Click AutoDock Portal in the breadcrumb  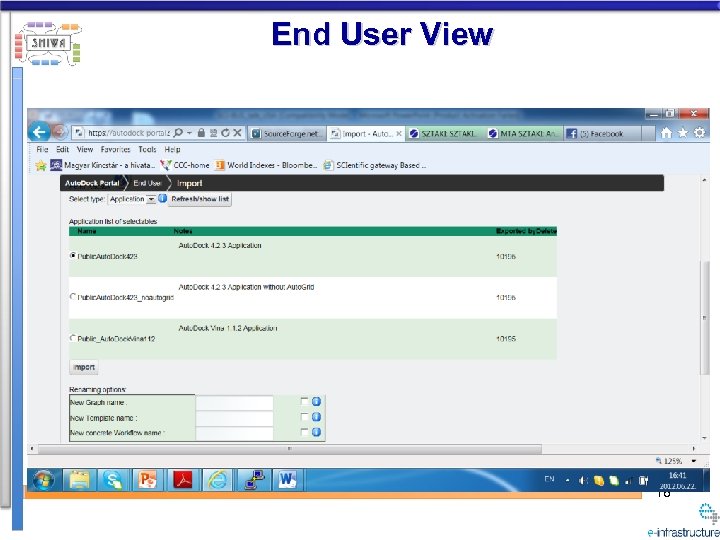[x=92, y=183]
